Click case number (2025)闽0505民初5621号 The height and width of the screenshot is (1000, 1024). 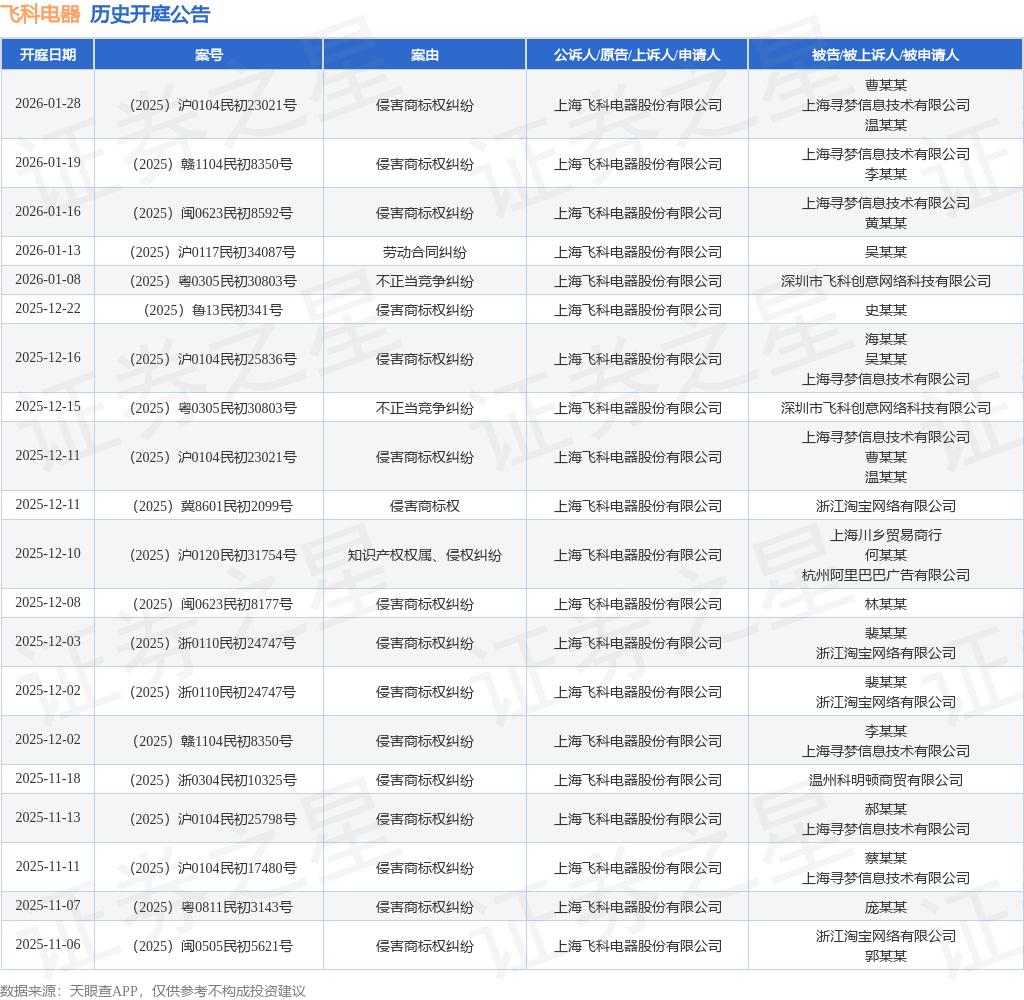pyautogui.click(x=213, y=946)
